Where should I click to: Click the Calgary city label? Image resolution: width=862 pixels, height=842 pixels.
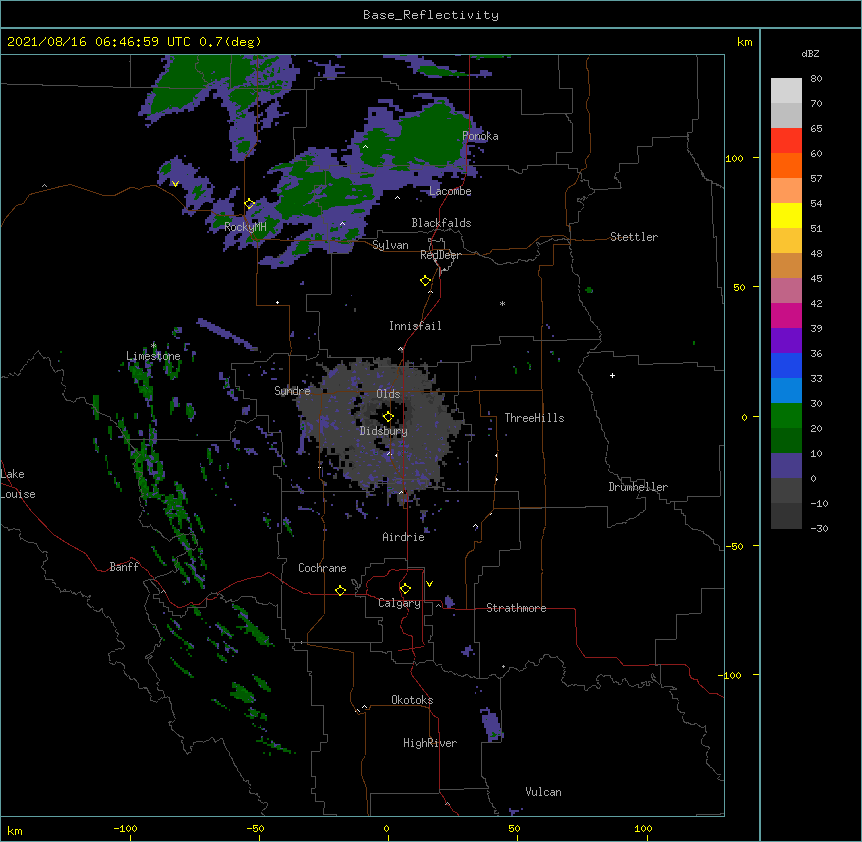coord(400,603)
